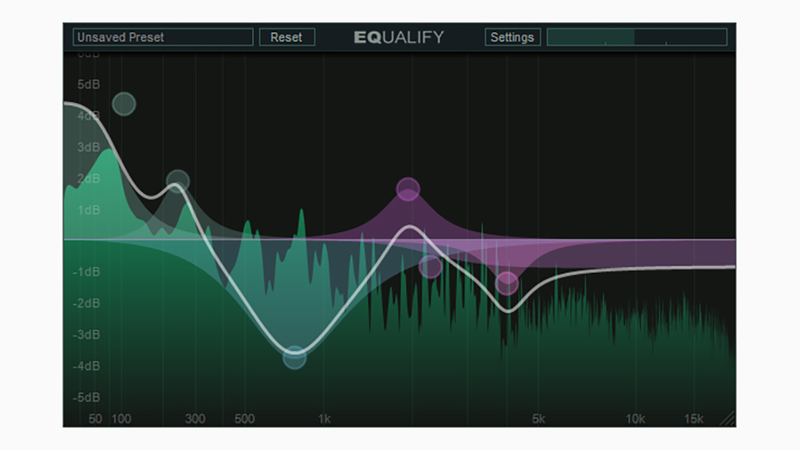Viewport: 800px width, 450px height.
Task: Select the blue EQ node at the -4dB dip
Action: 294,357
